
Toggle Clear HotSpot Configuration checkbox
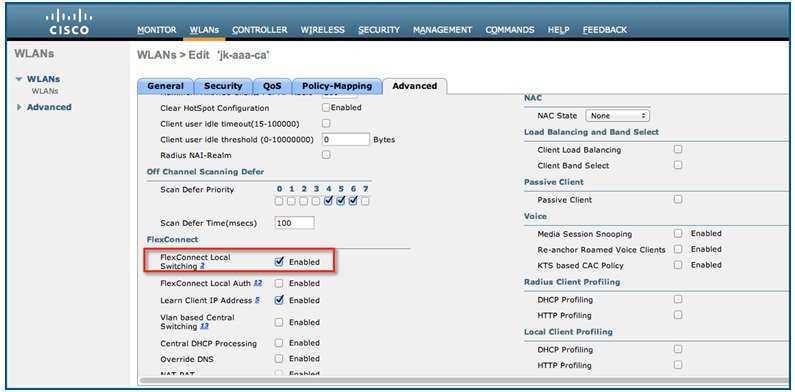click(x=326, y=108)
